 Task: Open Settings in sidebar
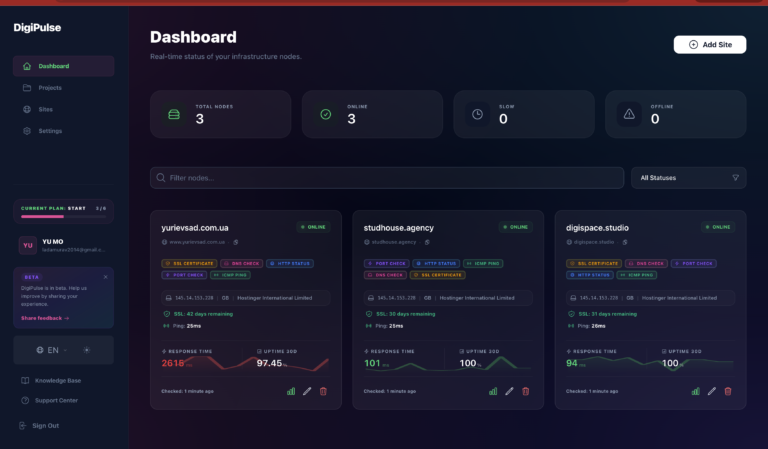click(x=64, y=131)
